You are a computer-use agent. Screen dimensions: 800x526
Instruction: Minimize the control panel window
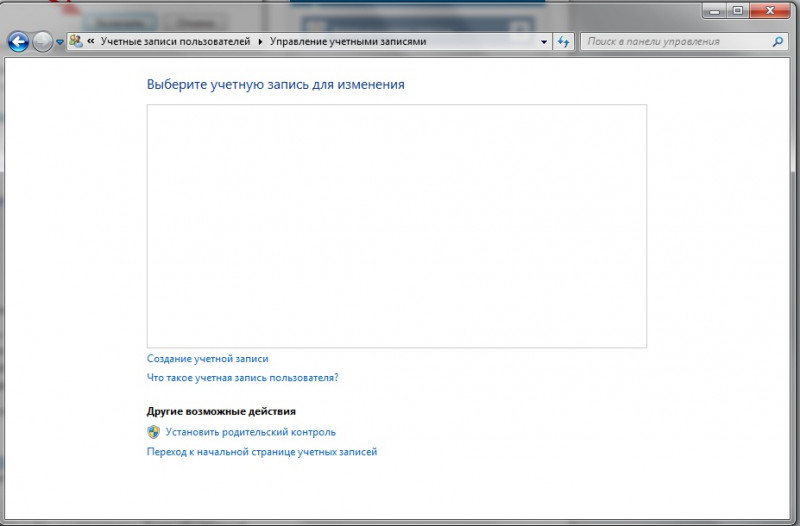714,10
